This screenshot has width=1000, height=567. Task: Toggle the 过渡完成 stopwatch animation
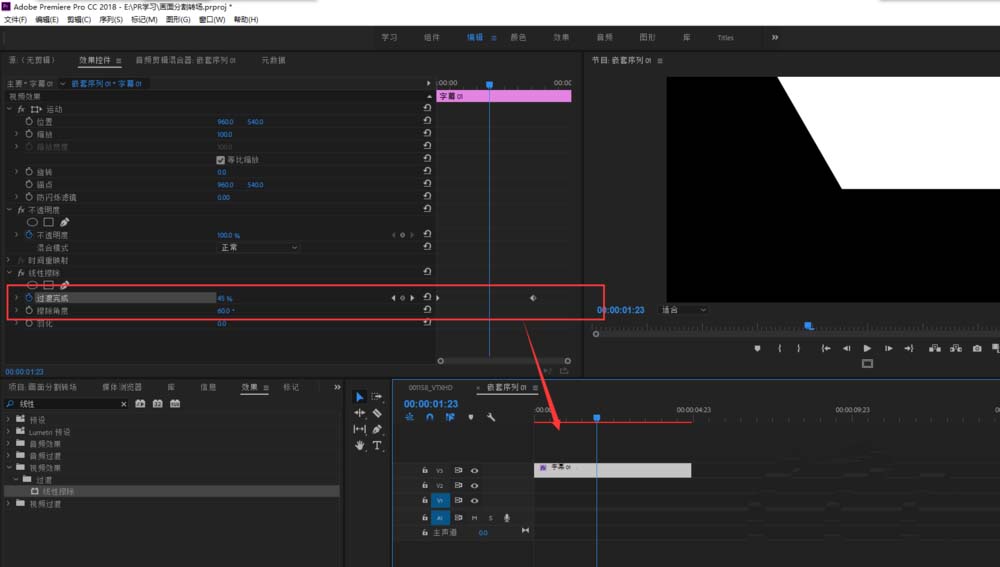coord(29,298)
